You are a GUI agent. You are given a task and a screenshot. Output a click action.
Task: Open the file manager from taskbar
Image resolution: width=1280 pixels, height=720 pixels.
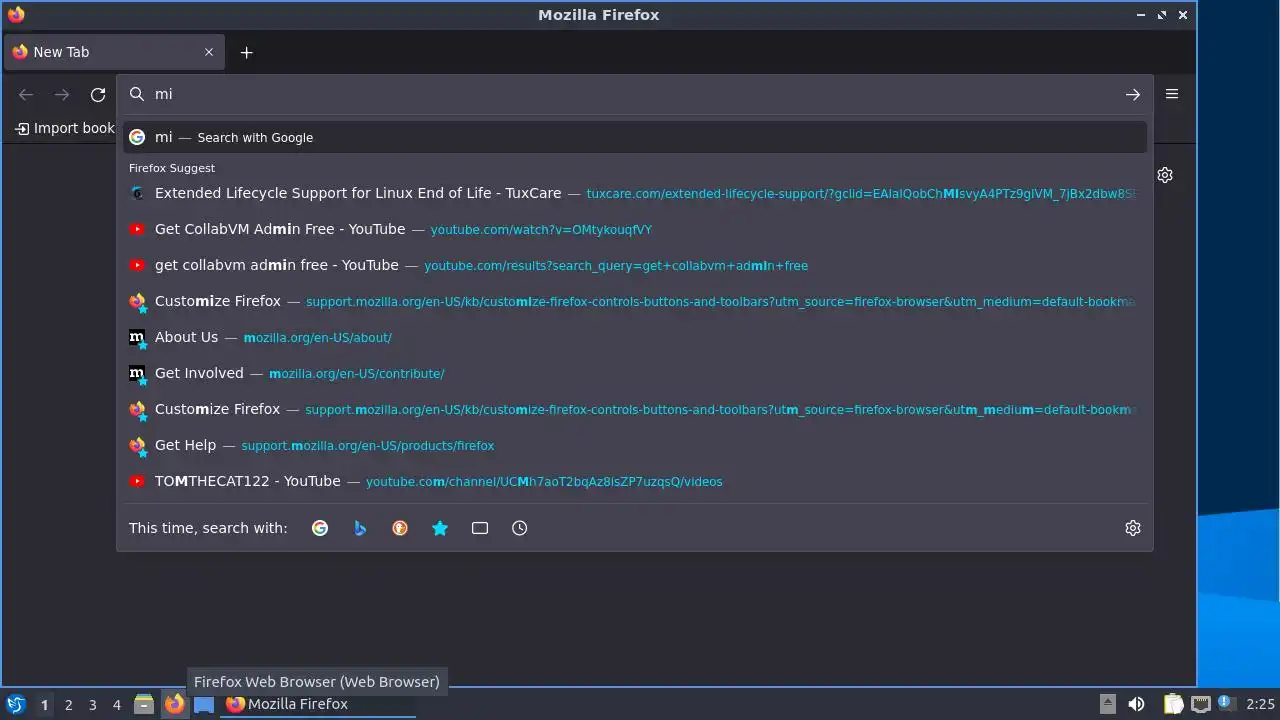(x=144, y=704)
